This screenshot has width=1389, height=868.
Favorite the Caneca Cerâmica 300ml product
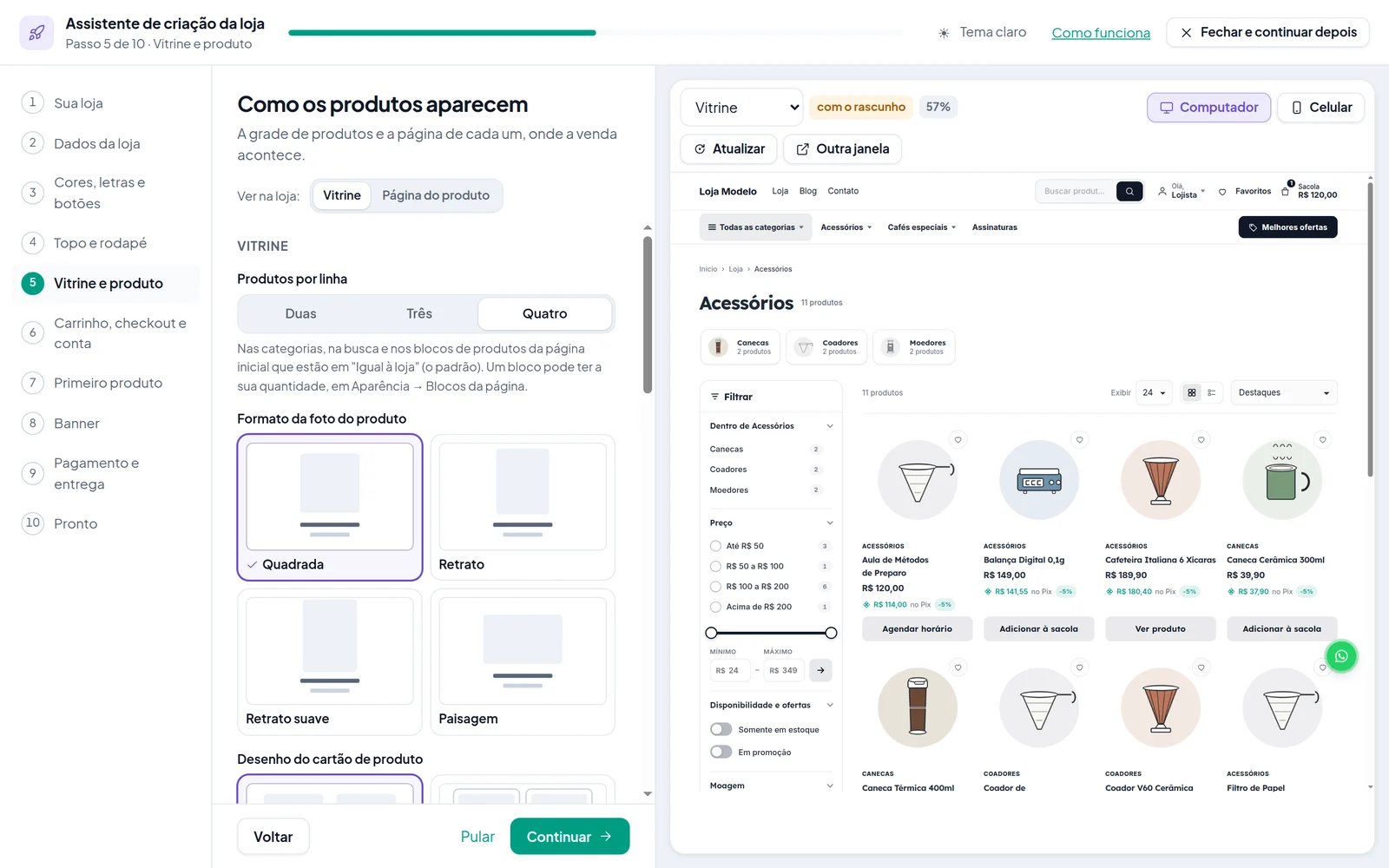(x=1323, y=440)
